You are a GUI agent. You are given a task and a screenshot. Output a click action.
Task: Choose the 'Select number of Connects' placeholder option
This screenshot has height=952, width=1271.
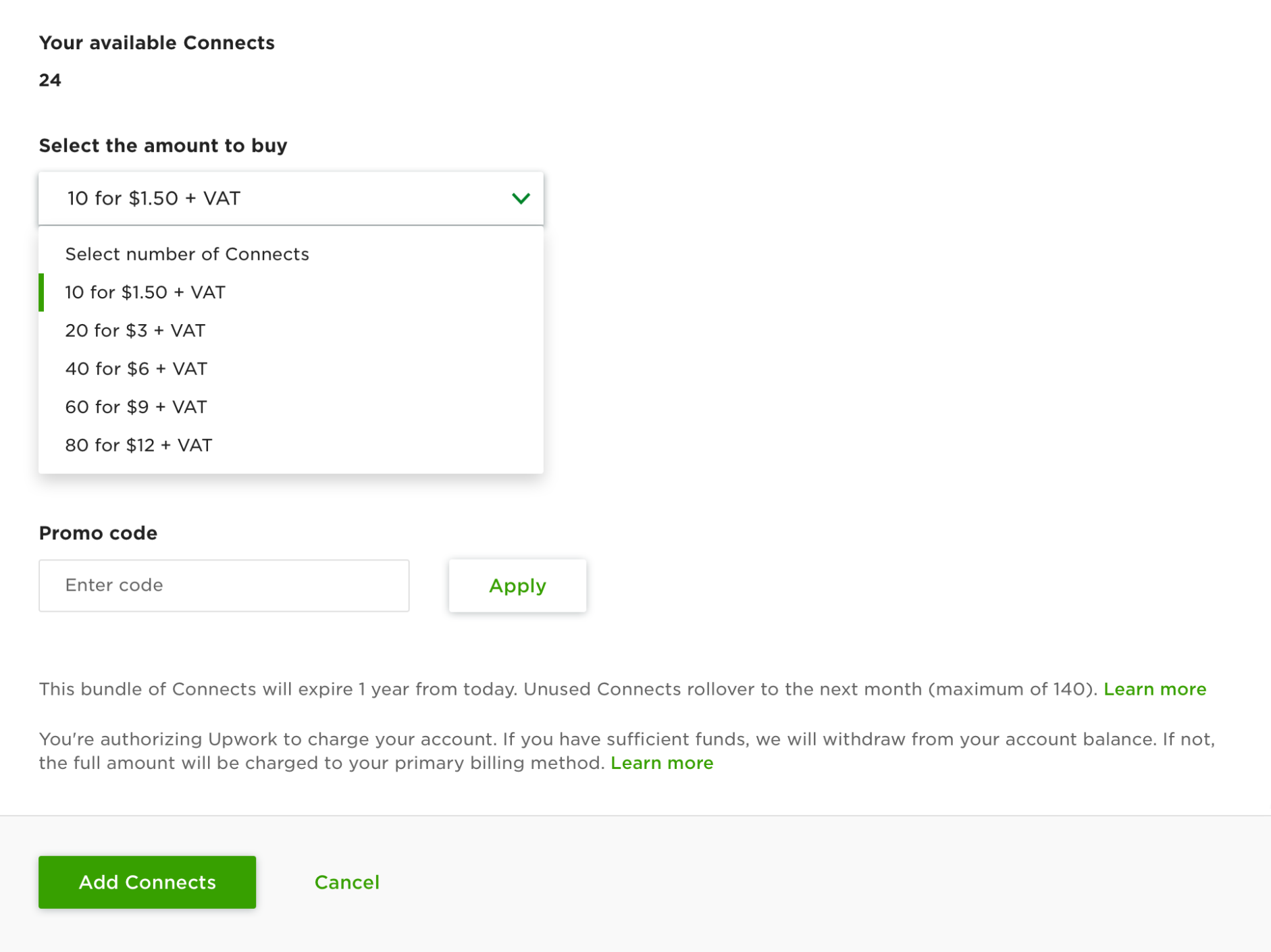[x=291, y=255]
